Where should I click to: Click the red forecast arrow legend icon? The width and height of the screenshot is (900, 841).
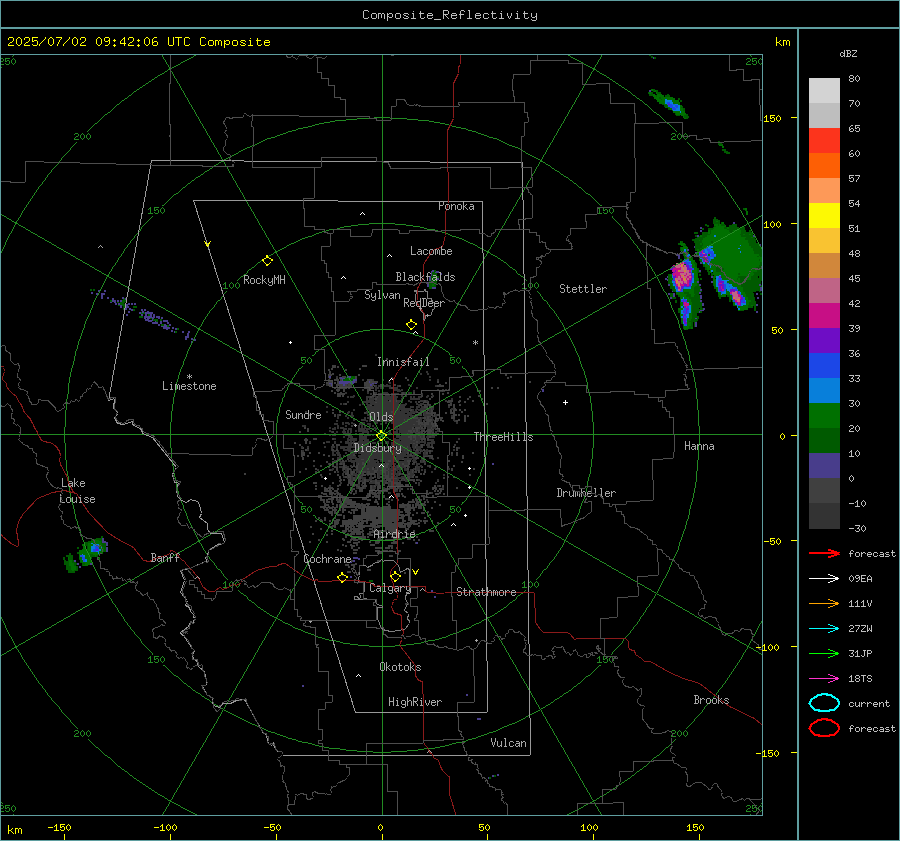(824, 553)
